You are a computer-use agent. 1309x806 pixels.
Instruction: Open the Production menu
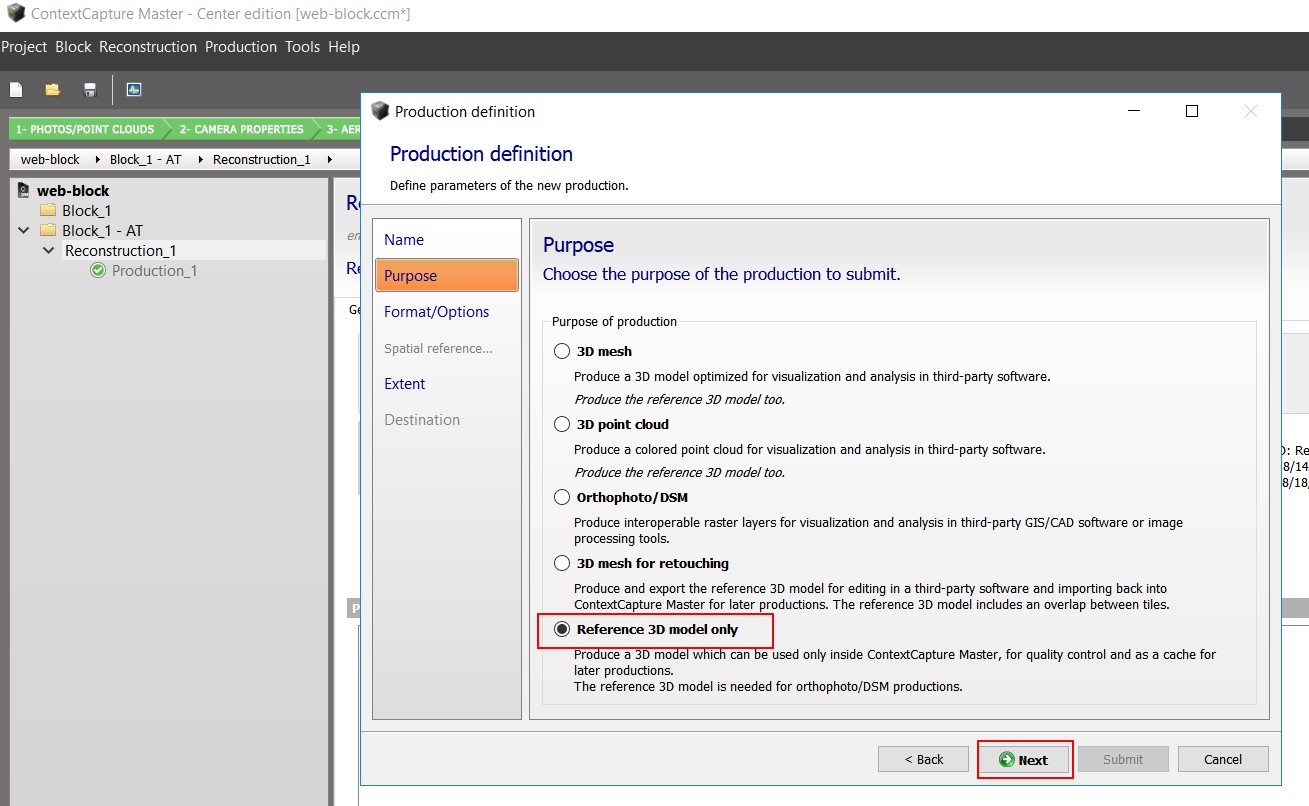click(x=241, y=47)
